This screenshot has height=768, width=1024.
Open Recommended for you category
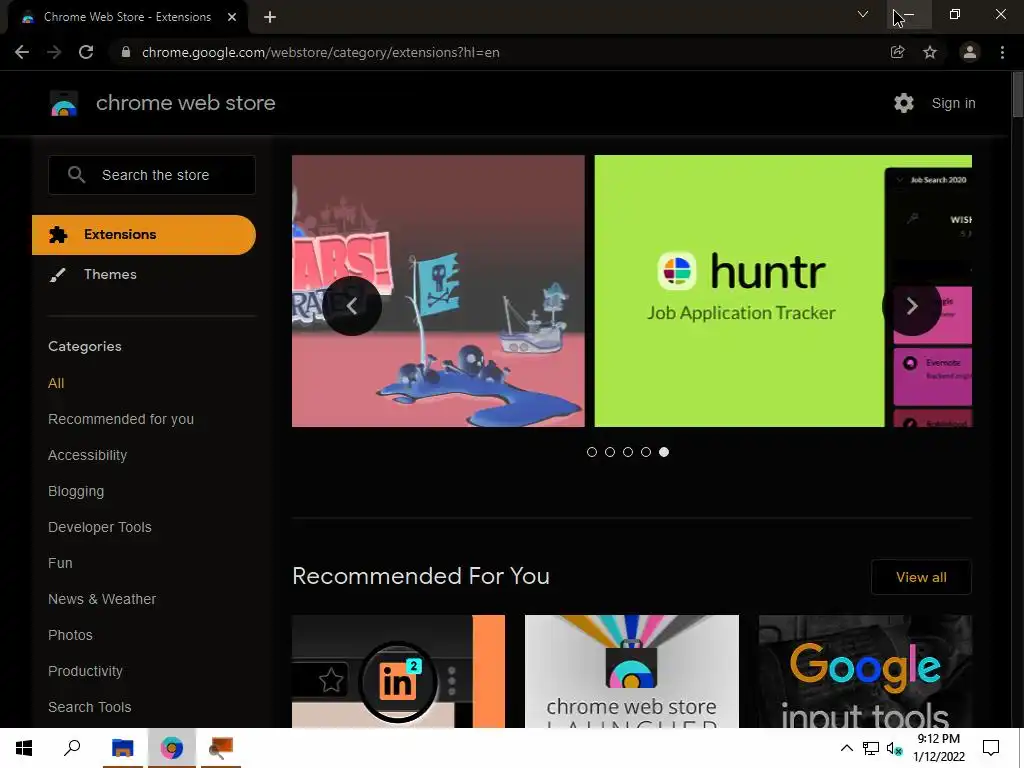coord(121,419)
